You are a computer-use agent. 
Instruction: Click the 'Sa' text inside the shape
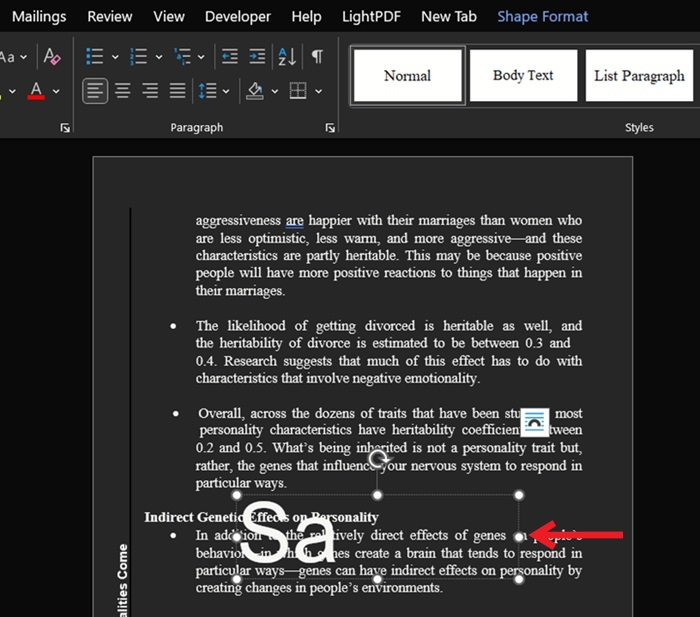[287, 533]
